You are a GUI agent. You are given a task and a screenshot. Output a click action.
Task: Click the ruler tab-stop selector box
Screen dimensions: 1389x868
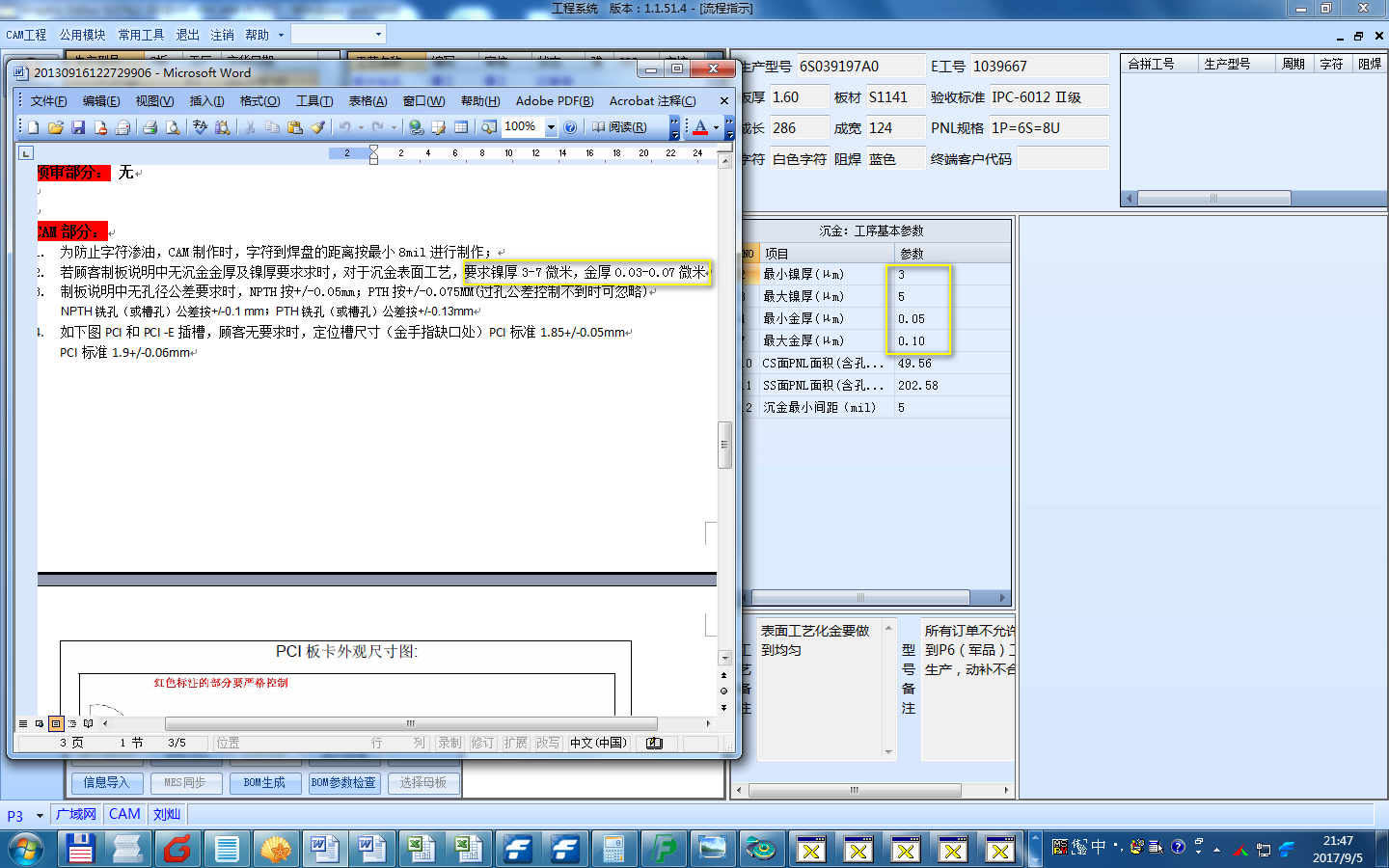[26, 153]
